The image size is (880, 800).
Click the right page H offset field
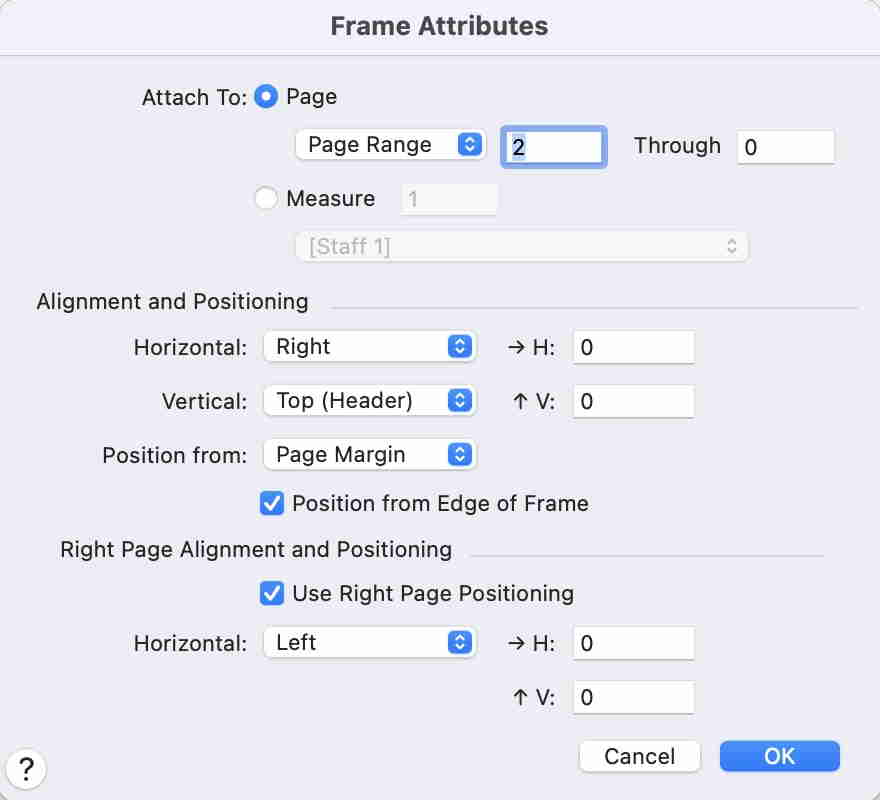634,644
